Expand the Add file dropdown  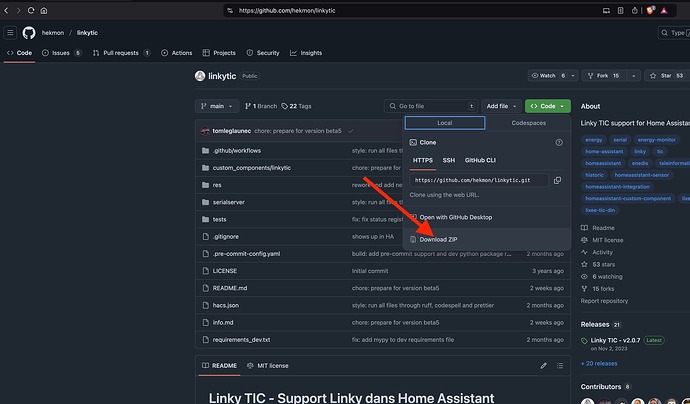click(x=501, y=106)
